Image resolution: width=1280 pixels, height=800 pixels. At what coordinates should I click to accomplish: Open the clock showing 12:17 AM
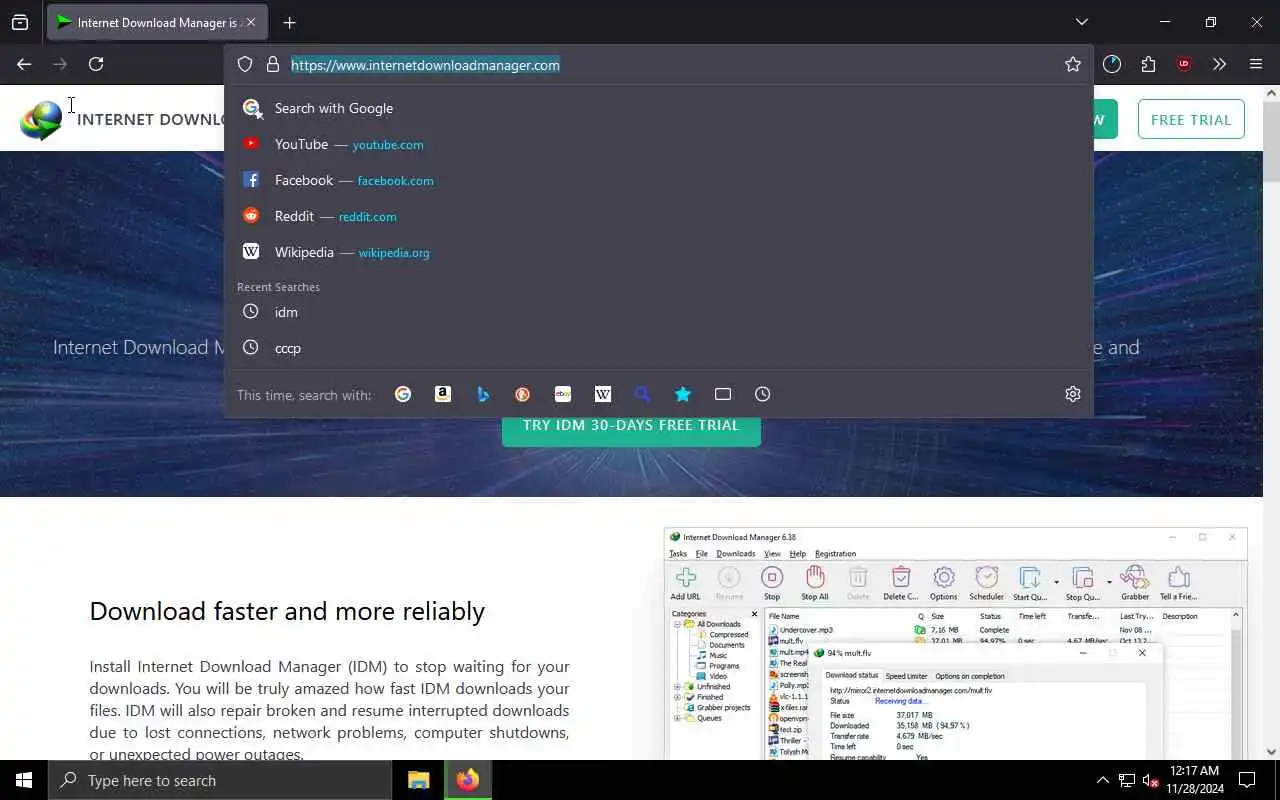[1195, 780]
